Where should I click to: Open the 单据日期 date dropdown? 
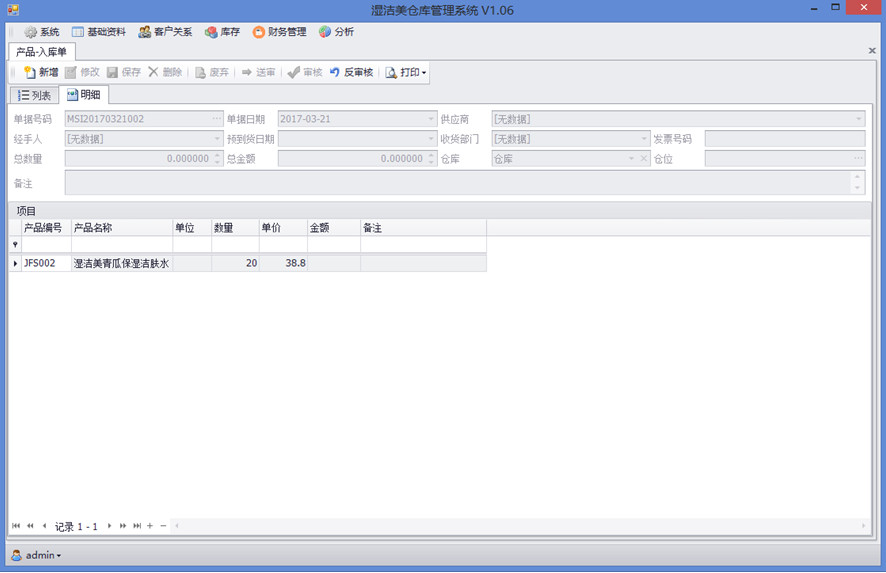(x=431, y=119)
